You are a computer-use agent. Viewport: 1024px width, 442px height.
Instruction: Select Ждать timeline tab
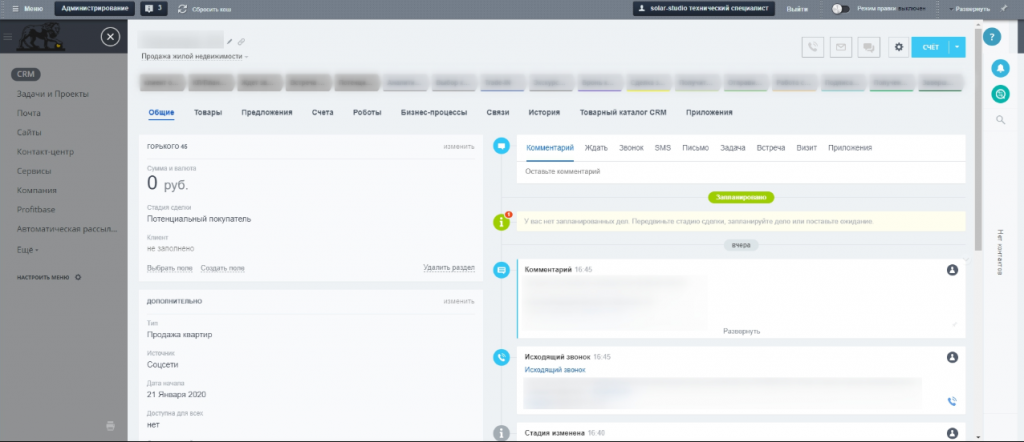596,148
